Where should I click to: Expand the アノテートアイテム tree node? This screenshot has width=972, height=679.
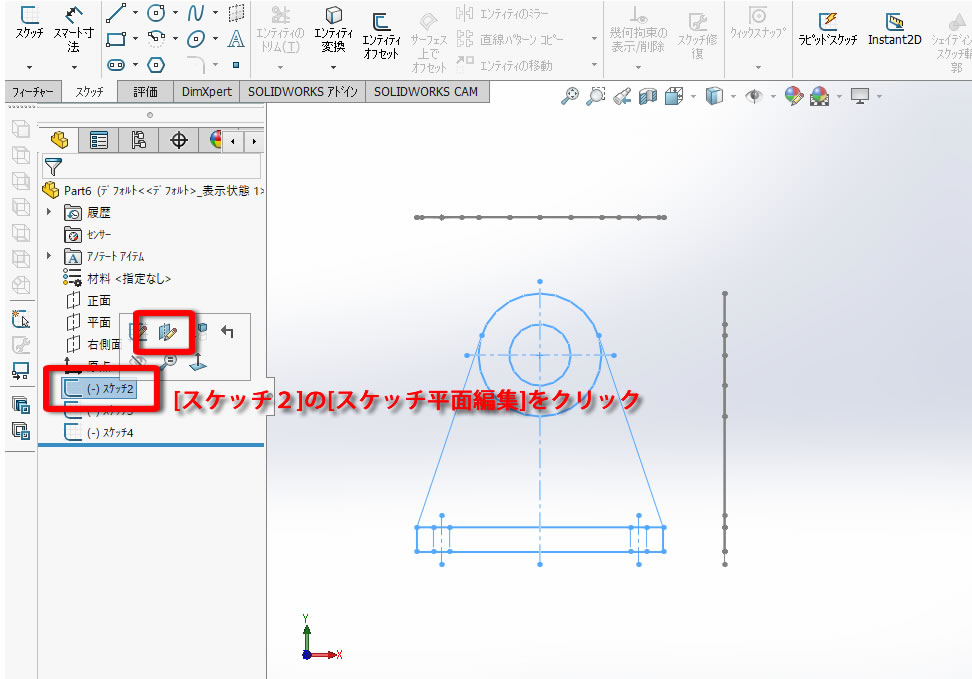49,255
